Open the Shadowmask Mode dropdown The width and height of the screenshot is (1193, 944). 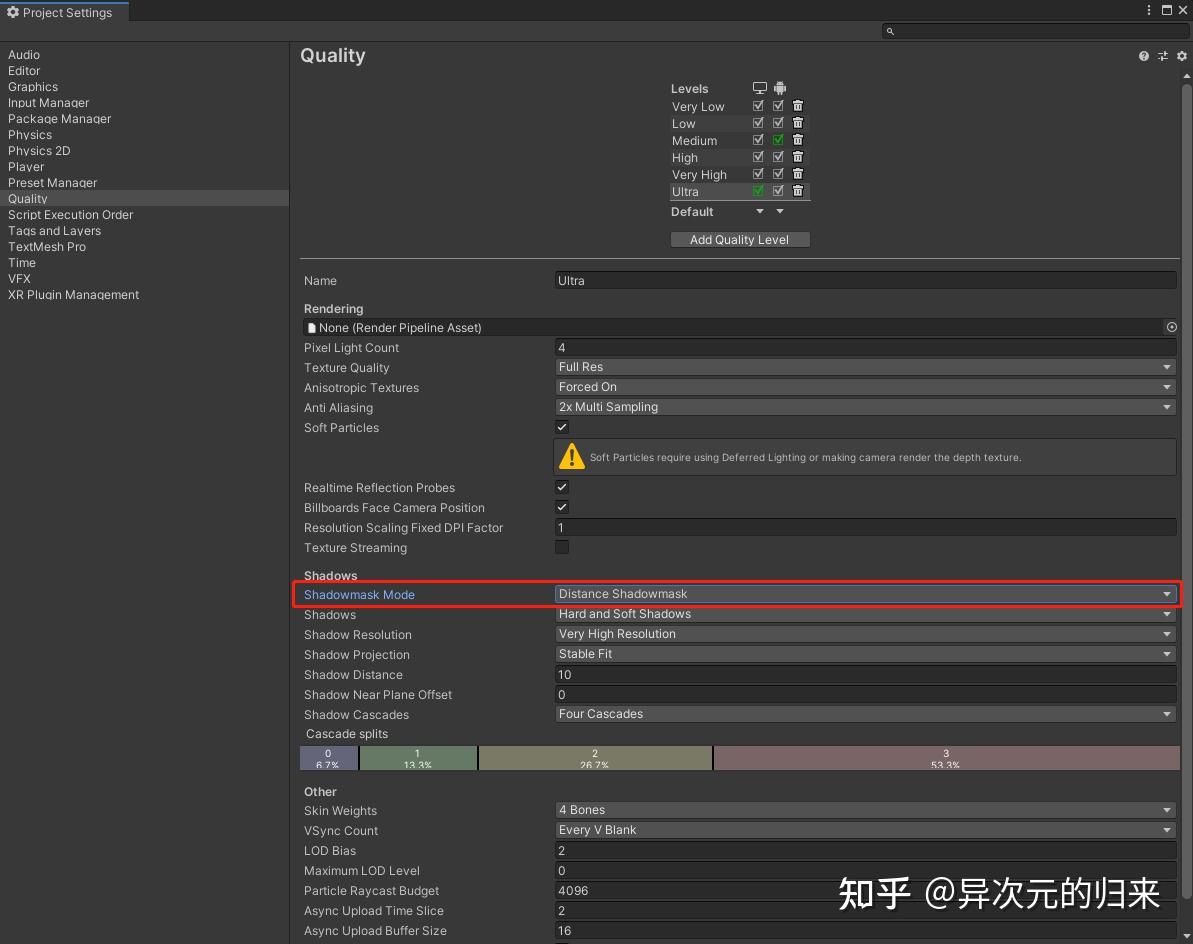coord(865,593)
